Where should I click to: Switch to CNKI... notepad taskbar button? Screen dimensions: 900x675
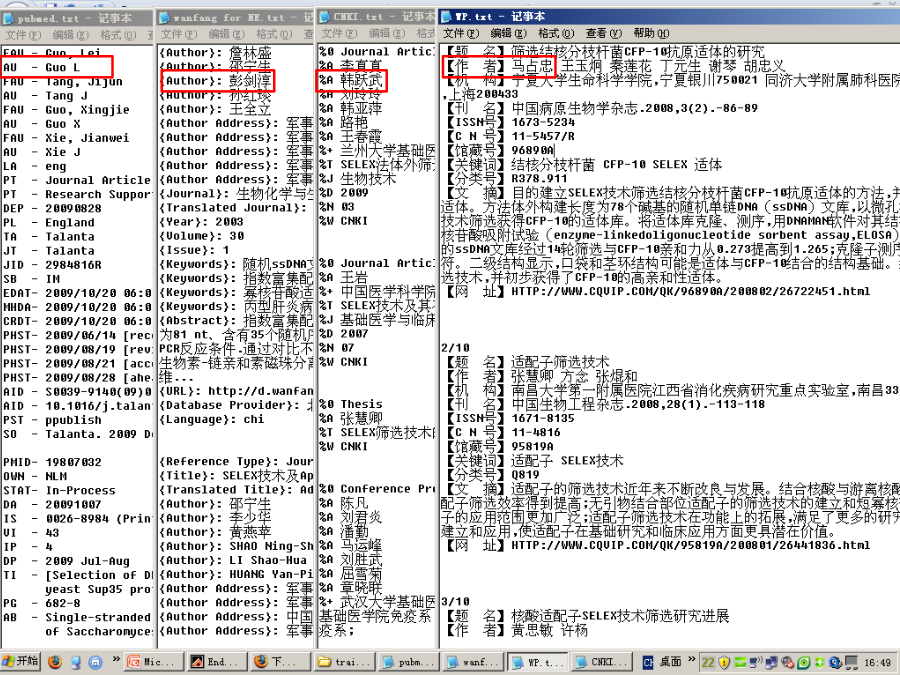[x=602, y=662]
